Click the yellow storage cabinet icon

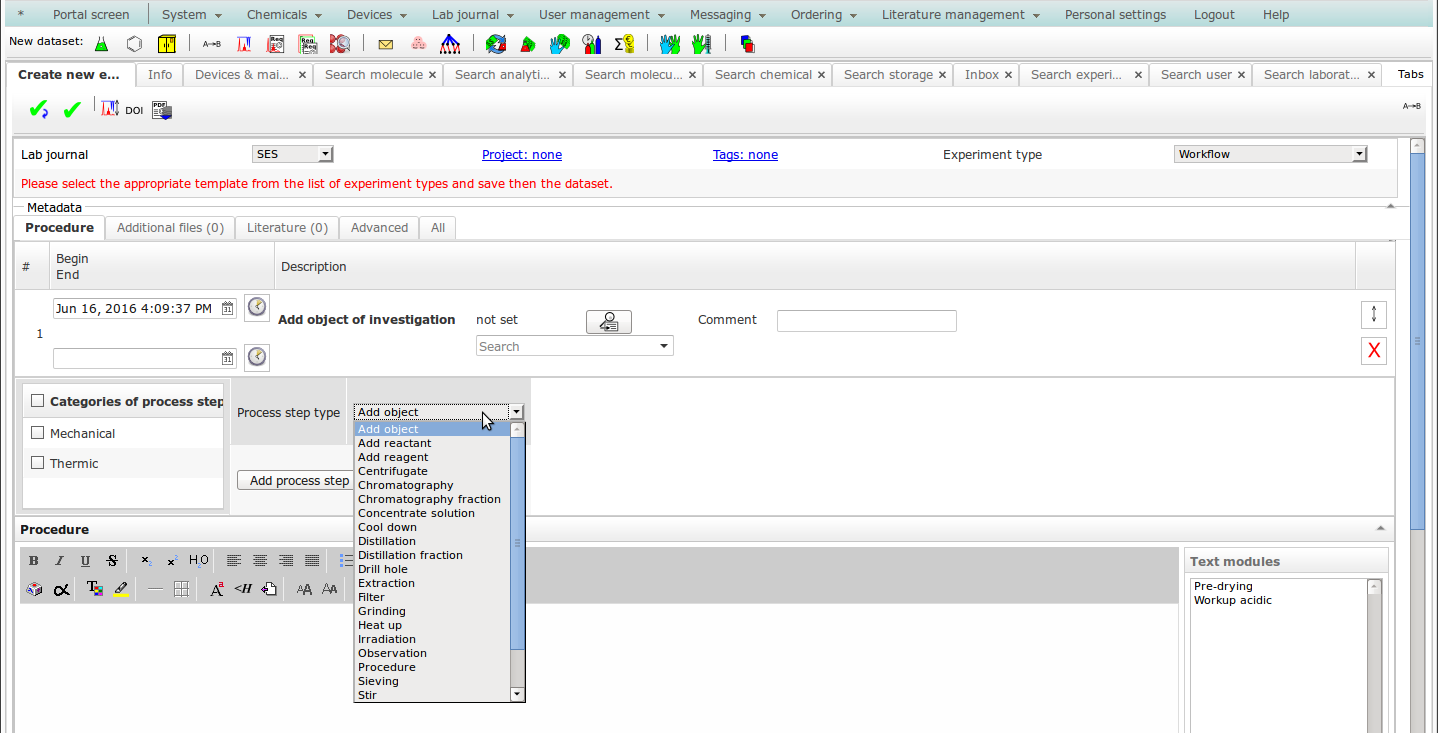pyautogui.click(x=167, y=44)
